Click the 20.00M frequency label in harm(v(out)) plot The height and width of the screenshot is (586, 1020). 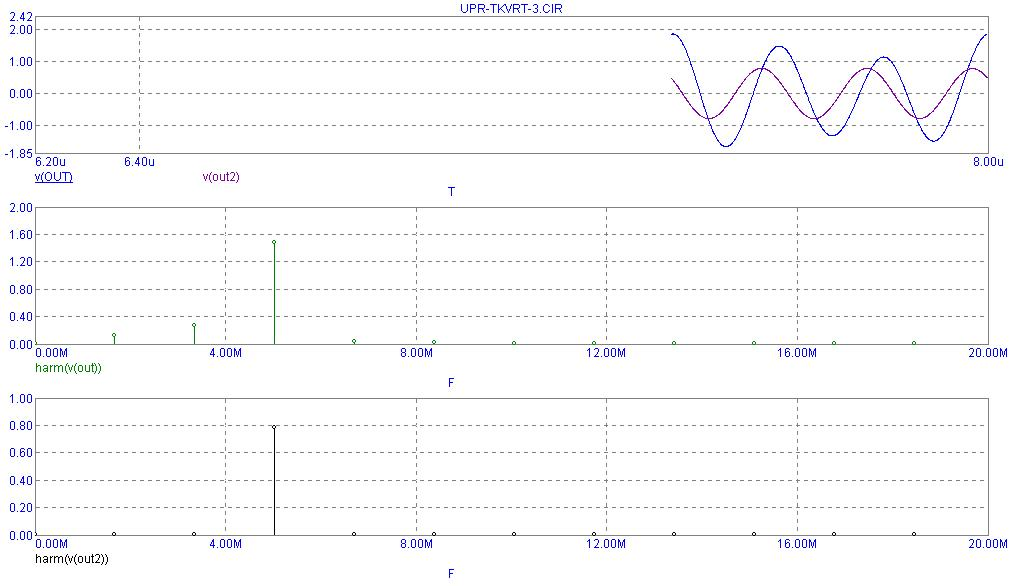987,353
